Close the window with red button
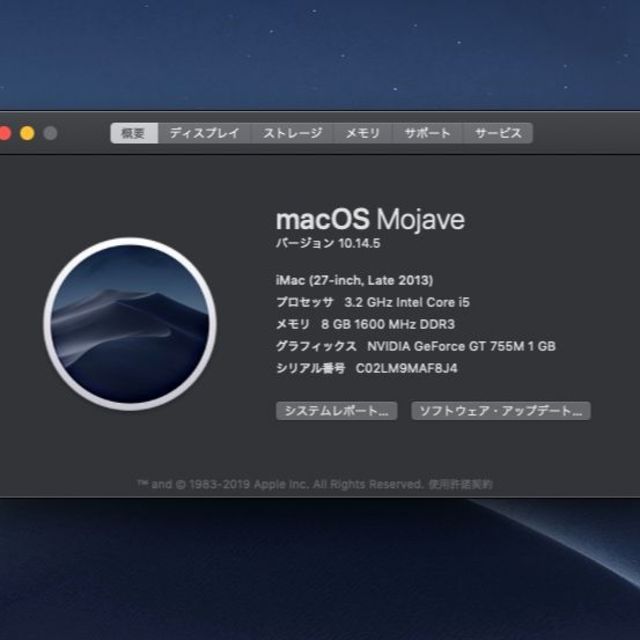 point(4,133)
